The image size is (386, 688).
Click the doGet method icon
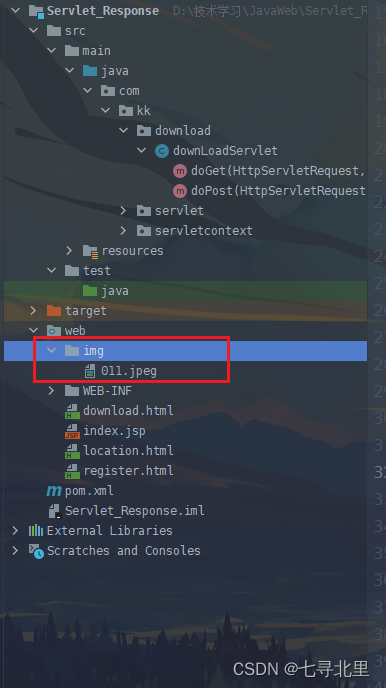(180, 171)
